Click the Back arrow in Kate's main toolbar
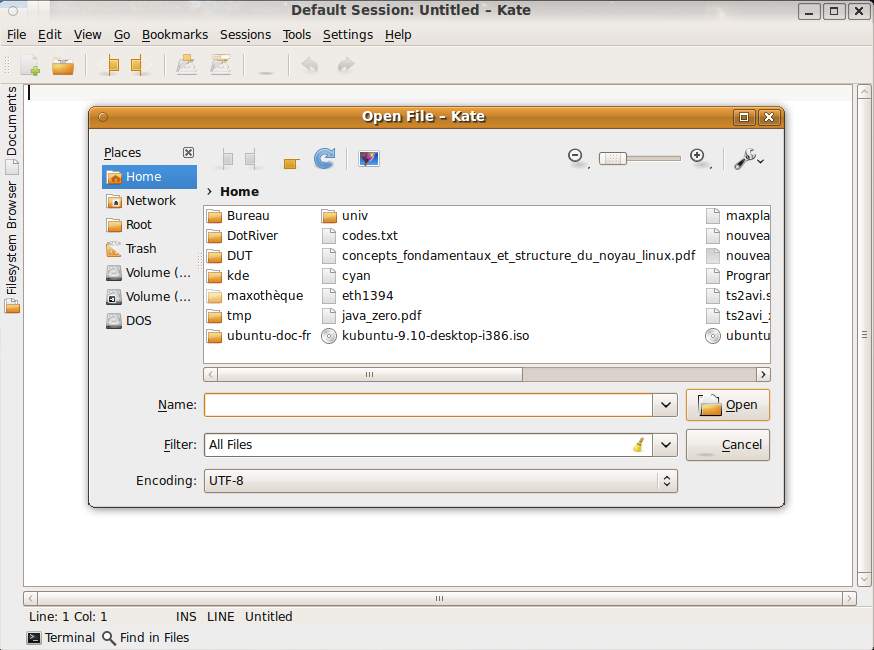The image size is (874, 650). [x=111, y=65]
